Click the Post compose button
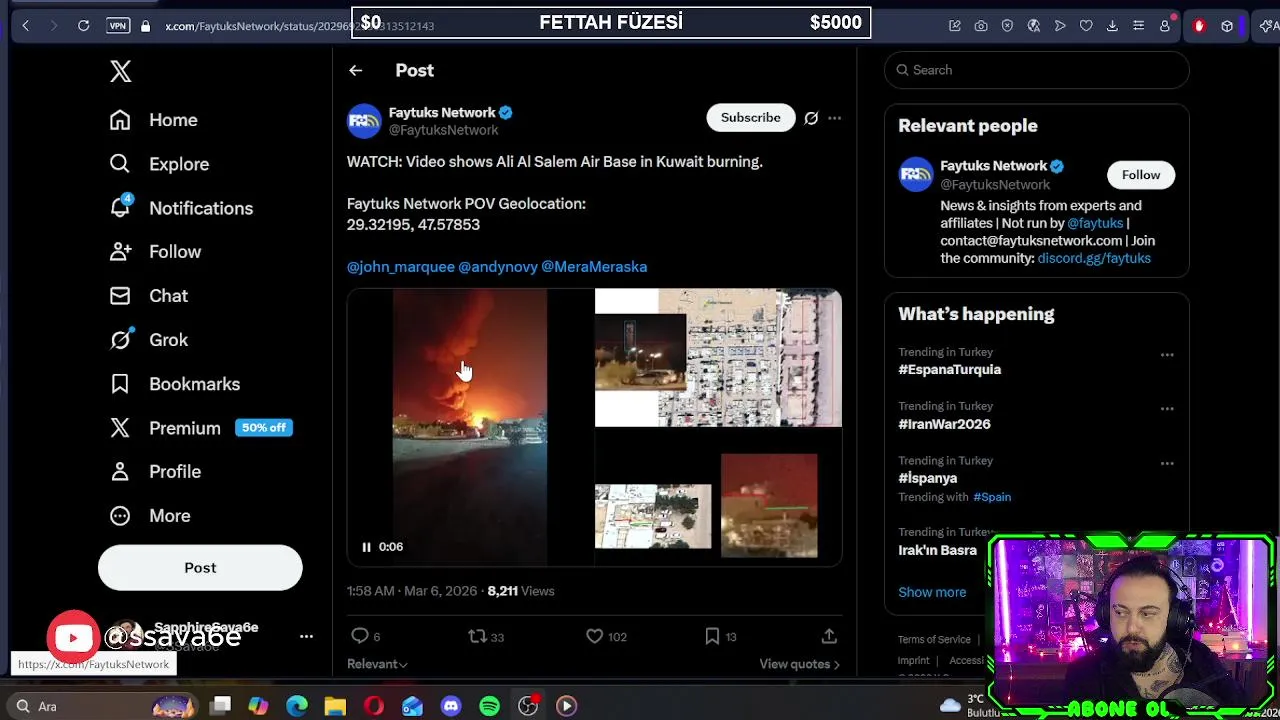 tap(200, 568)
